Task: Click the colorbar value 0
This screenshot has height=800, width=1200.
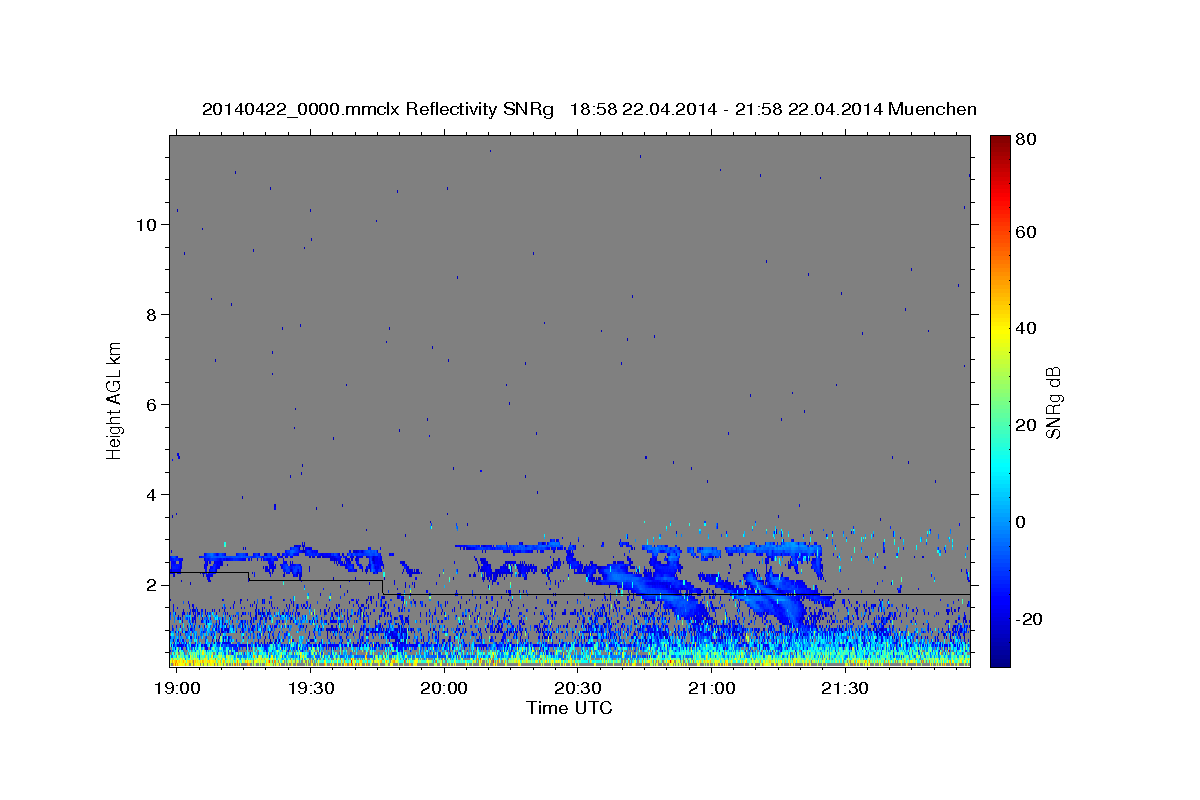Action: (x=1022, y=522)
